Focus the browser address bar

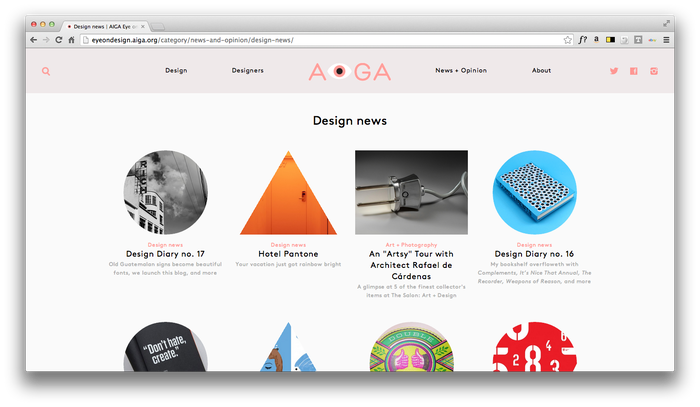[326, 40]
